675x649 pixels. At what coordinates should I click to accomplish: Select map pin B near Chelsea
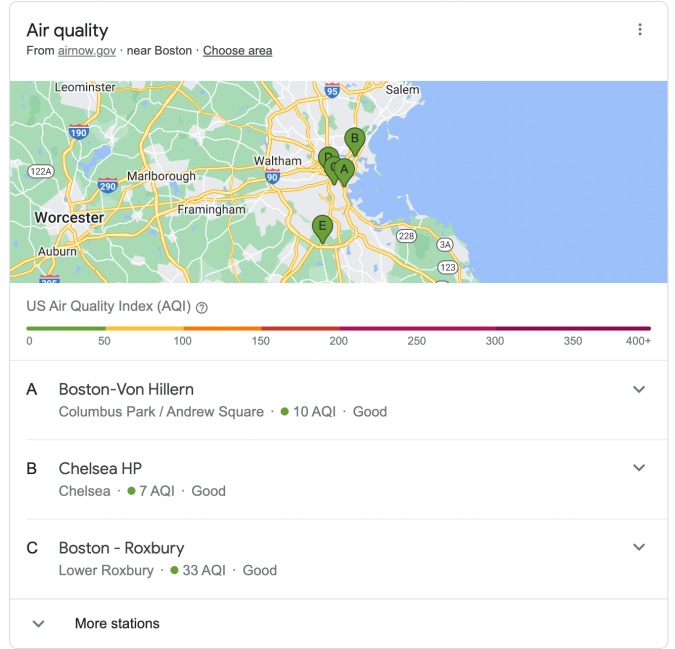click(x=355, y=141)
